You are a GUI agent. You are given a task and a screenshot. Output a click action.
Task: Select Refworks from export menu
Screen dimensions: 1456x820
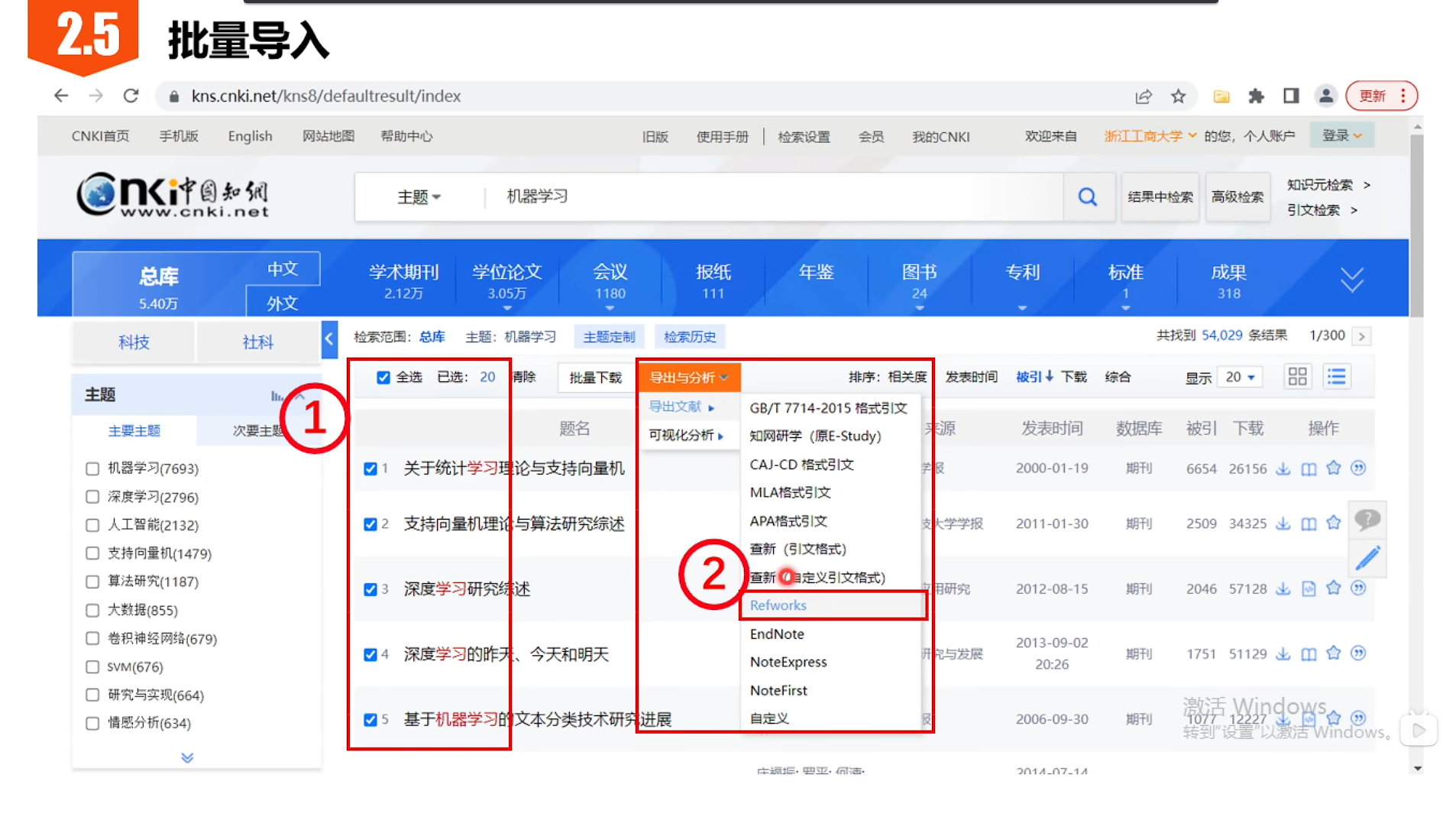coord(778,604)
